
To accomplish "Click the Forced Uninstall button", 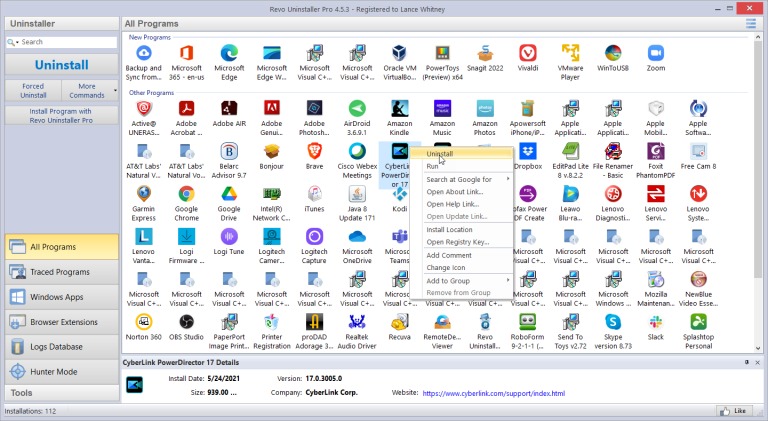I will pyautogui.click(x=33, y=91).
